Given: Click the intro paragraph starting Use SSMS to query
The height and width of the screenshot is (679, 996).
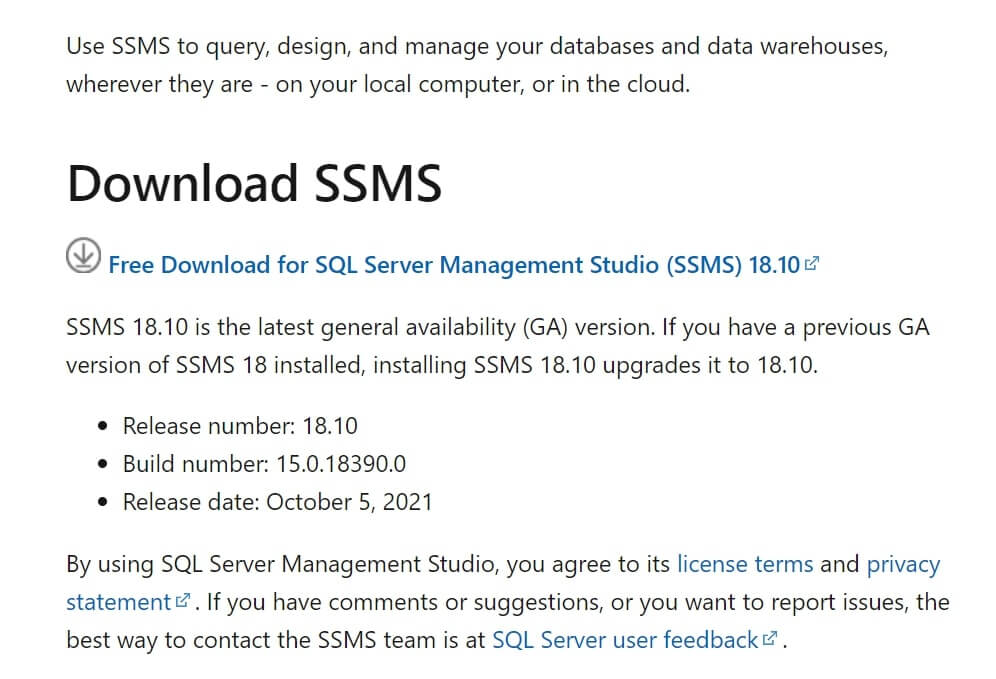Looking at the screenshot, I should 476,65.
